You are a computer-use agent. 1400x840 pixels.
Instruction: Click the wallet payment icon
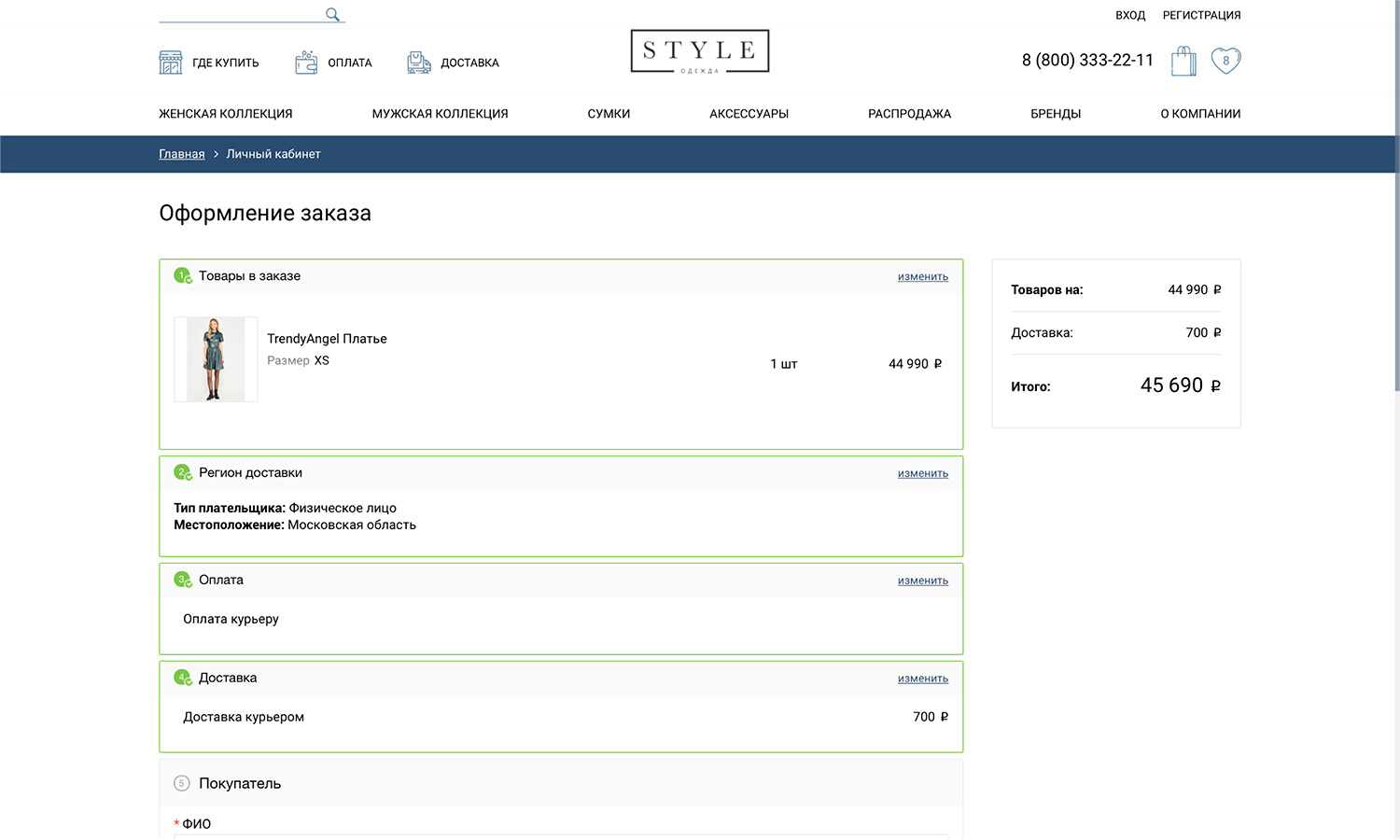pos(306,63)
